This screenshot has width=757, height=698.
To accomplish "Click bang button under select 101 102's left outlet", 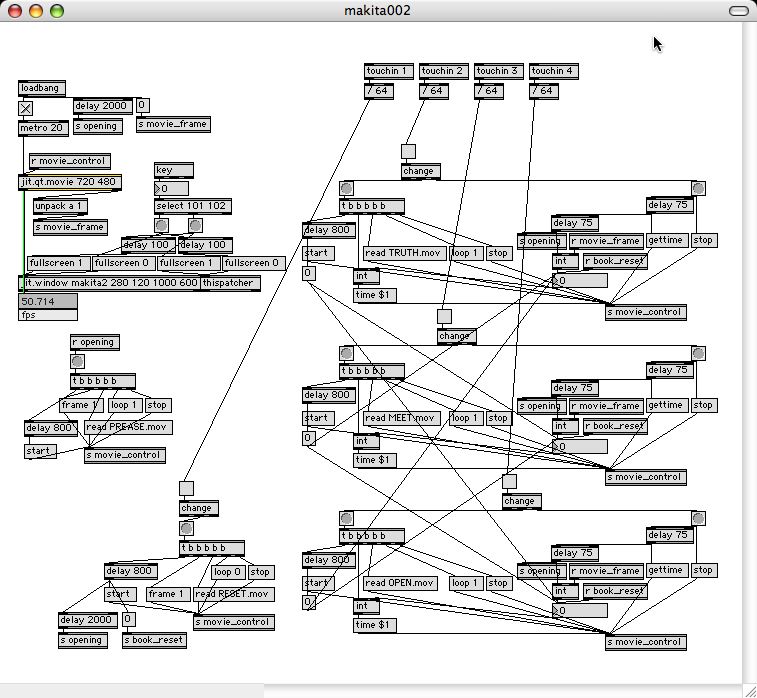I will (x=161, y=225).
